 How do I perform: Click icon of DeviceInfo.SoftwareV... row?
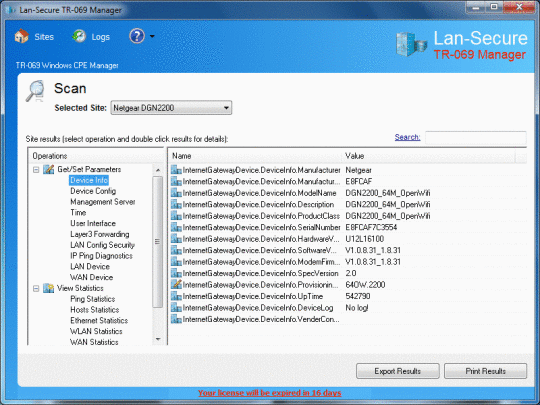click(176, 250)
